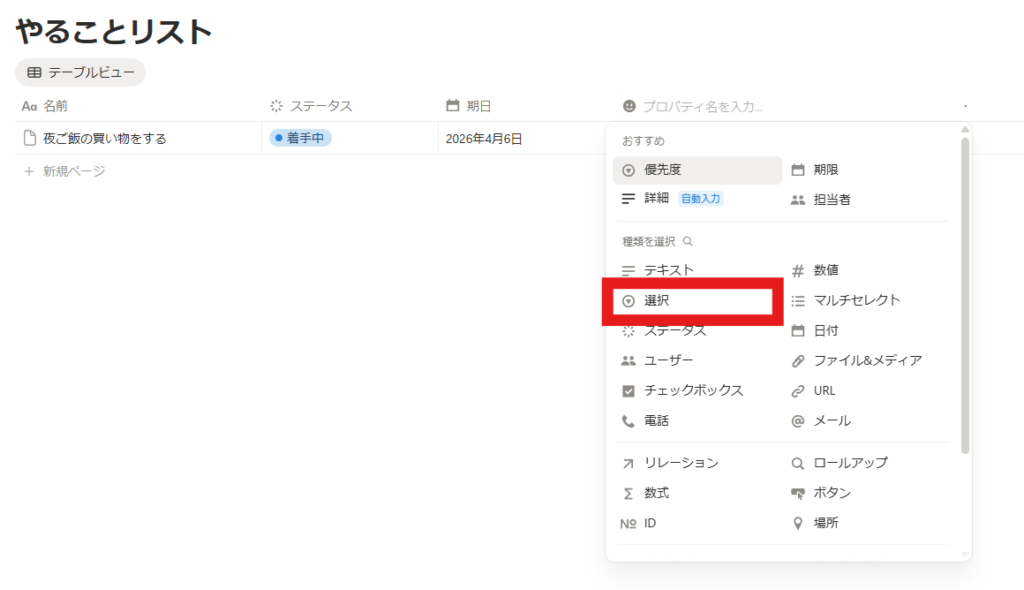Click the smiley icon beside property name field
Screen dimensions: 1024x590
(x=629, y=106)
